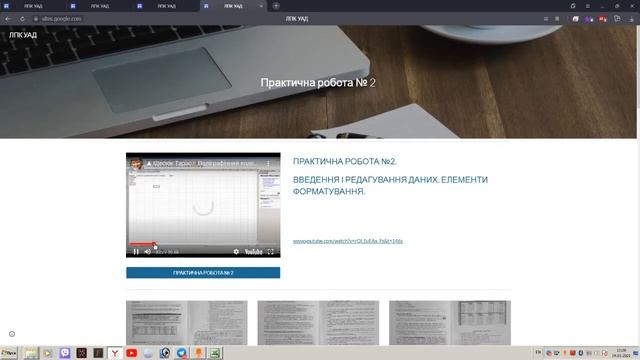Open the YouTube player settings gear
Image resolution: width=640 pixels, height=360 pixels.
coord(236,252)
